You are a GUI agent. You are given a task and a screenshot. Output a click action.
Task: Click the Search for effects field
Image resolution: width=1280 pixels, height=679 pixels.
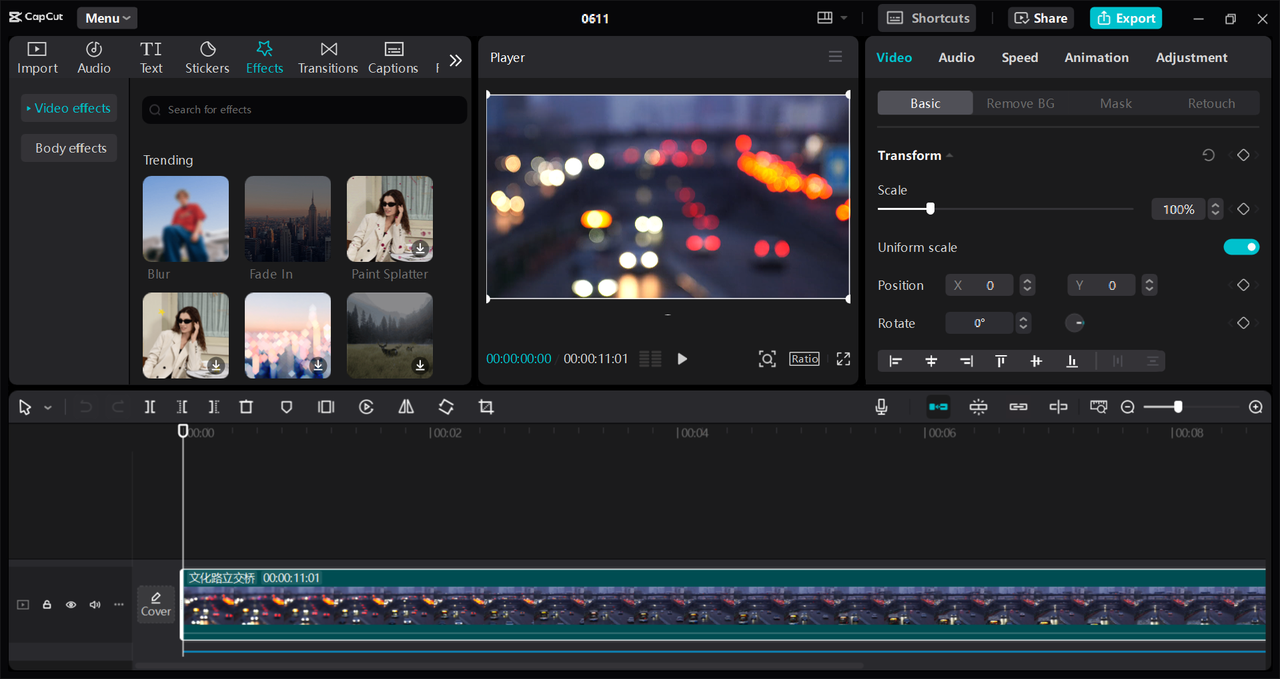[304, 110]
